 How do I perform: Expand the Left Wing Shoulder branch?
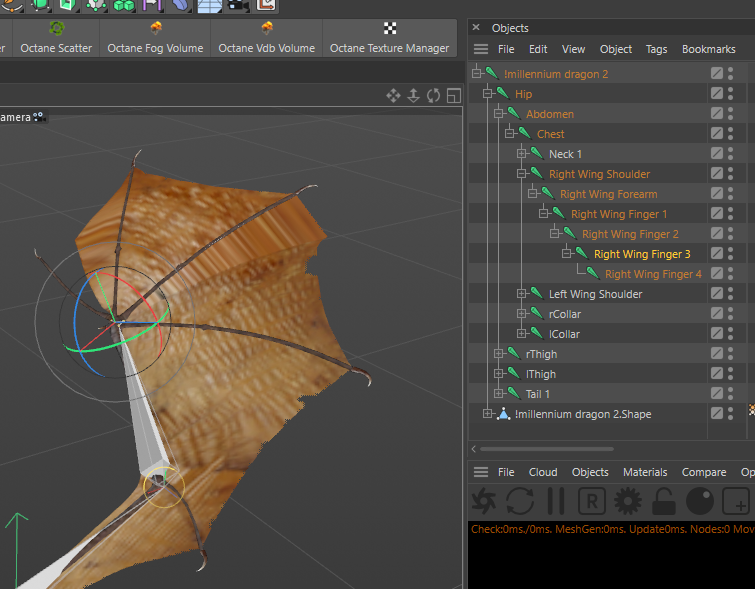pos(522,294)
